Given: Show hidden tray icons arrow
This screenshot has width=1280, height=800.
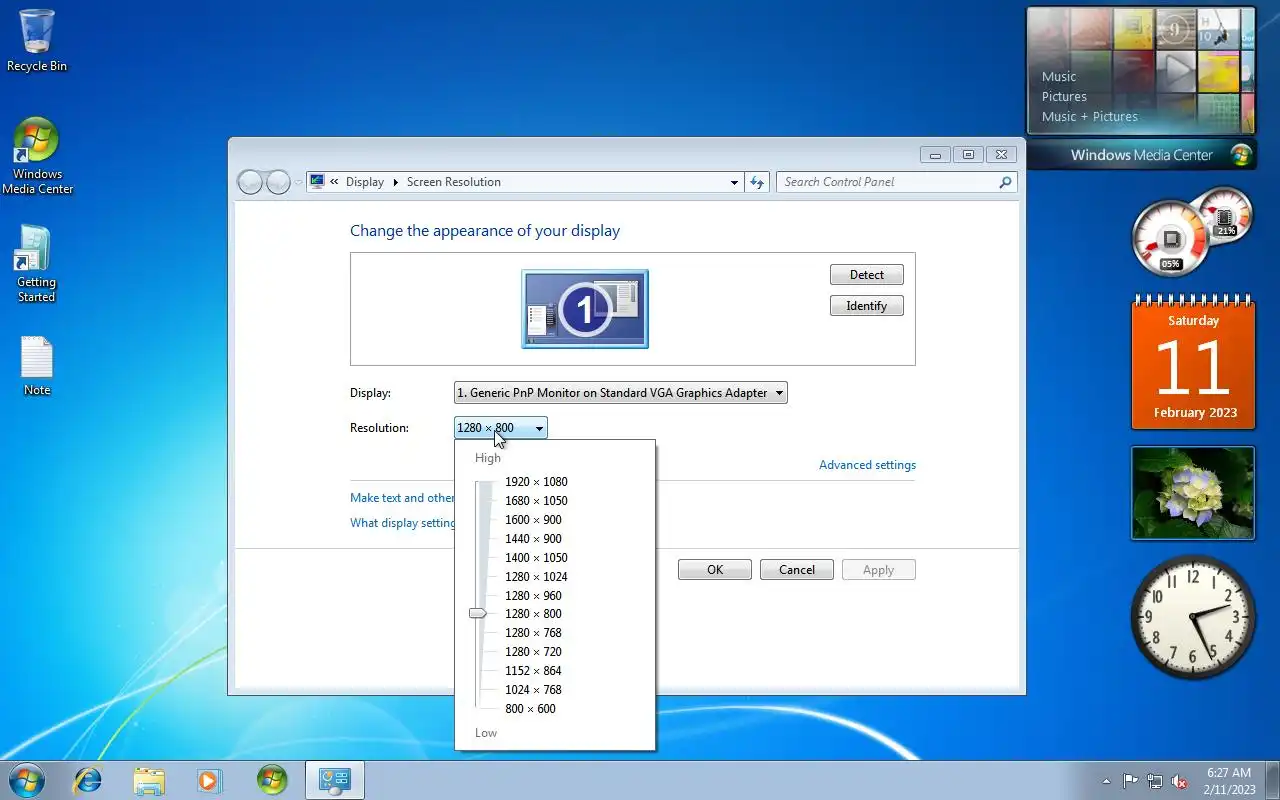Looking at the screenshot, I should [1106, 781].
